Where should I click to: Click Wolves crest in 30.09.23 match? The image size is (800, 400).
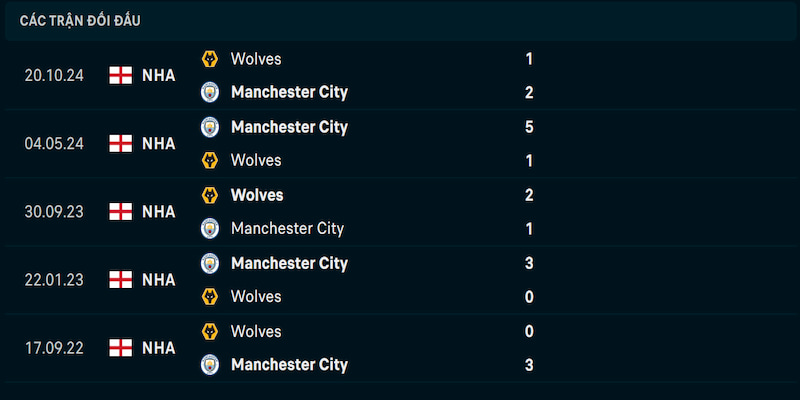(210, 195)
